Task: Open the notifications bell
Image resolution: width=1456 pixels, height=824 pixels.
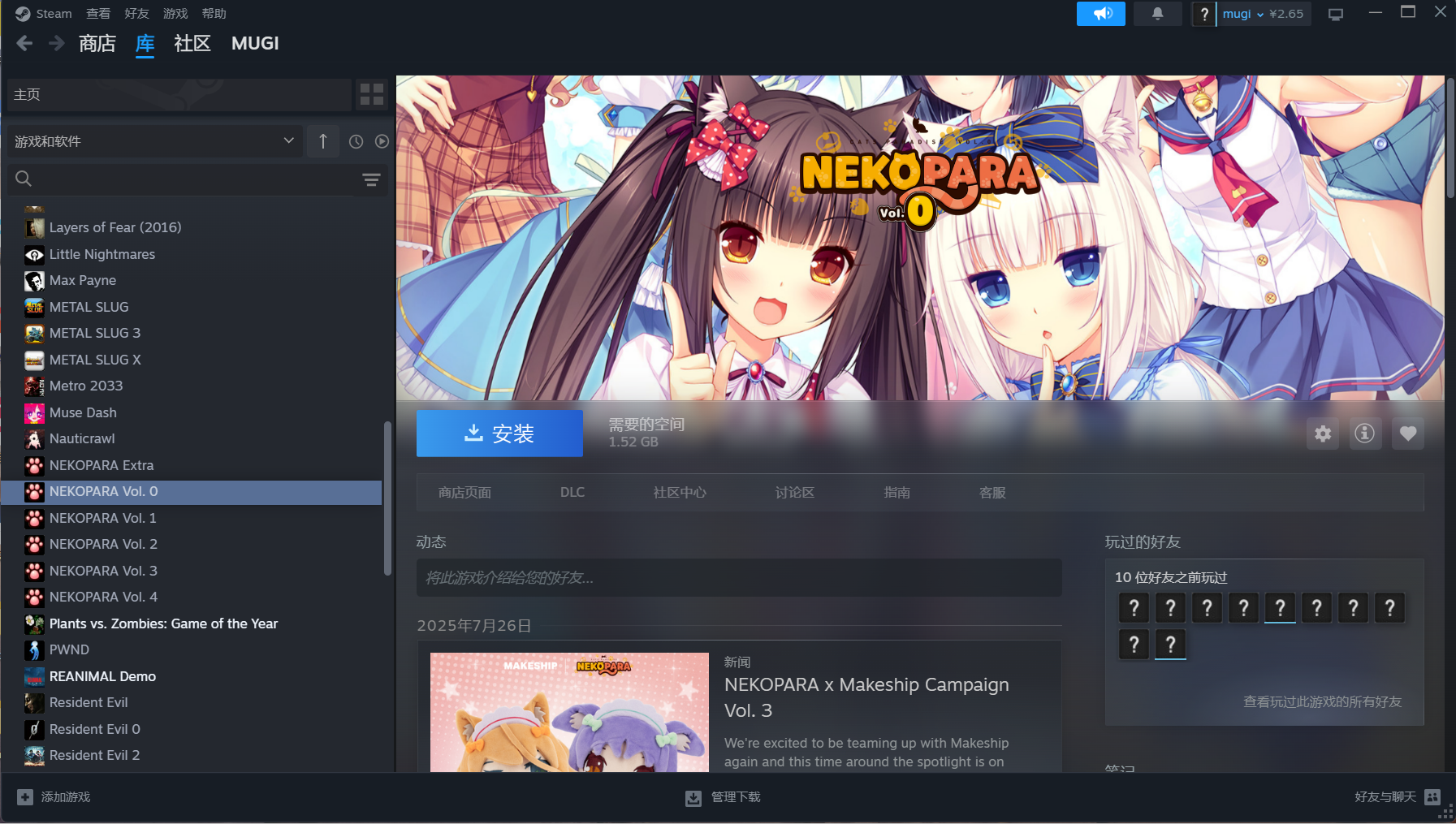Action: [1157, 13]
